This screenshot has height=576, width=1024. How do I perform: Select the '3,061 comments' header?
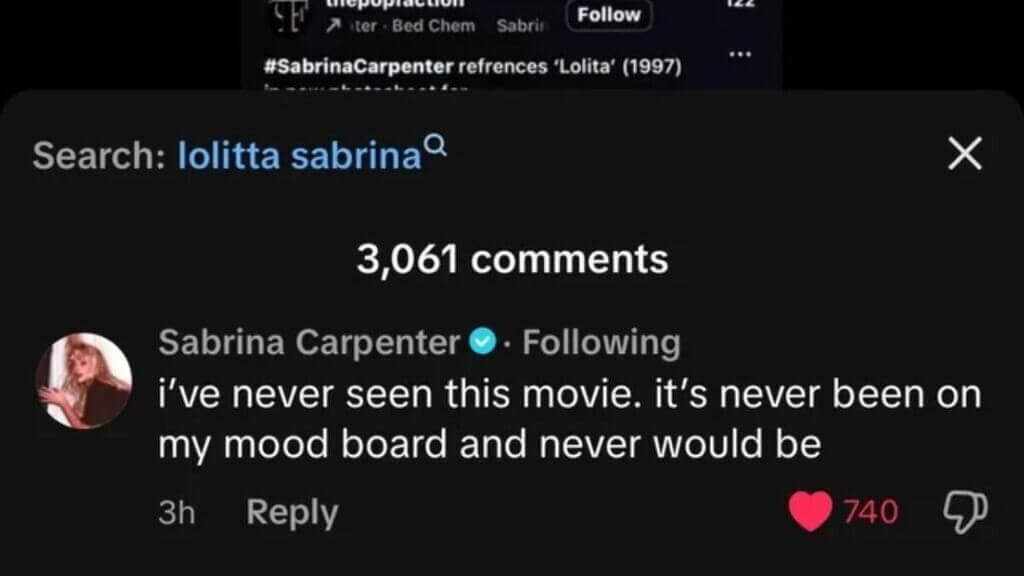pos(513,259)
